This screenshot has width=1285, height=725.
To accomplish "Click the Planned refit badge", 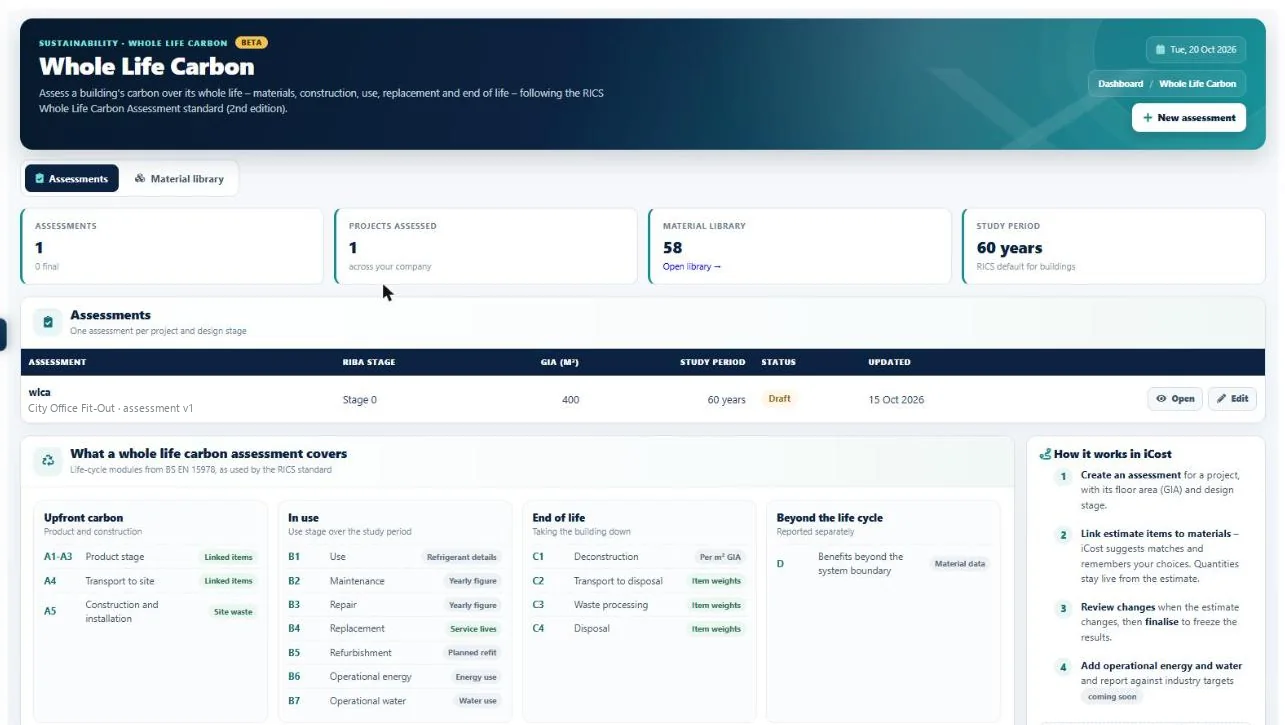I will (472, 653).
